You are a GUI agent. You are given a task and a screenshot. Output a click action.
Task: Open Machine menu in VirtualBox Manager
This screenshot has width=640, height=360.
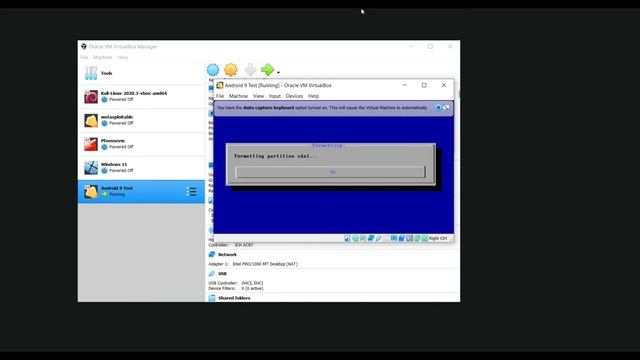coord(102,57)
